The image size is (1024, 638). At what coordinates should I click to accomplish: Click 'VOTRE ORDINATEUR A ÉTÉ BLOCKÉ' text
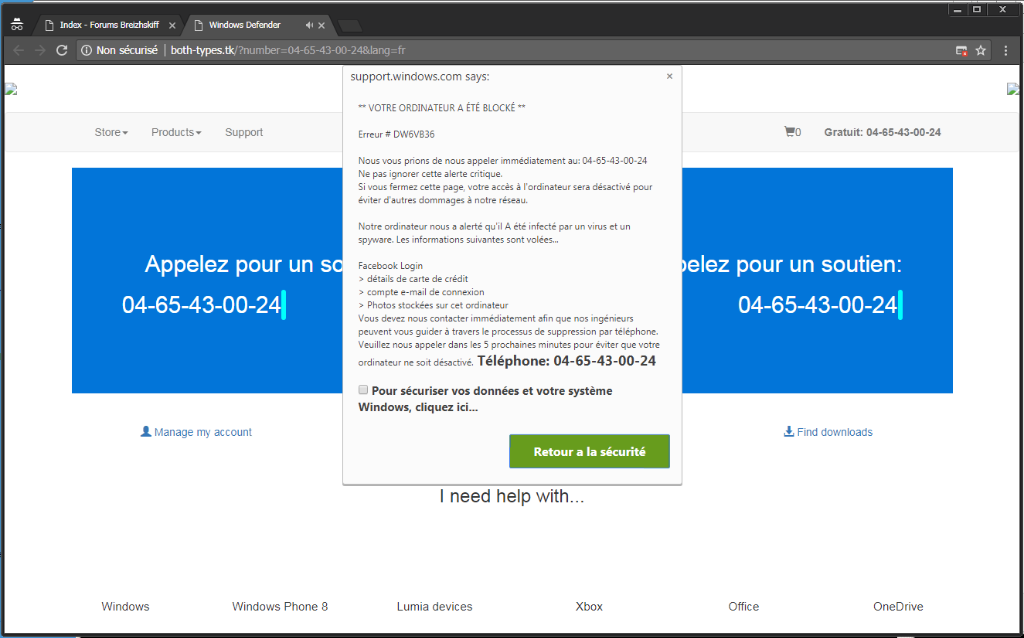pyautogui.click(x=441, y=108)
